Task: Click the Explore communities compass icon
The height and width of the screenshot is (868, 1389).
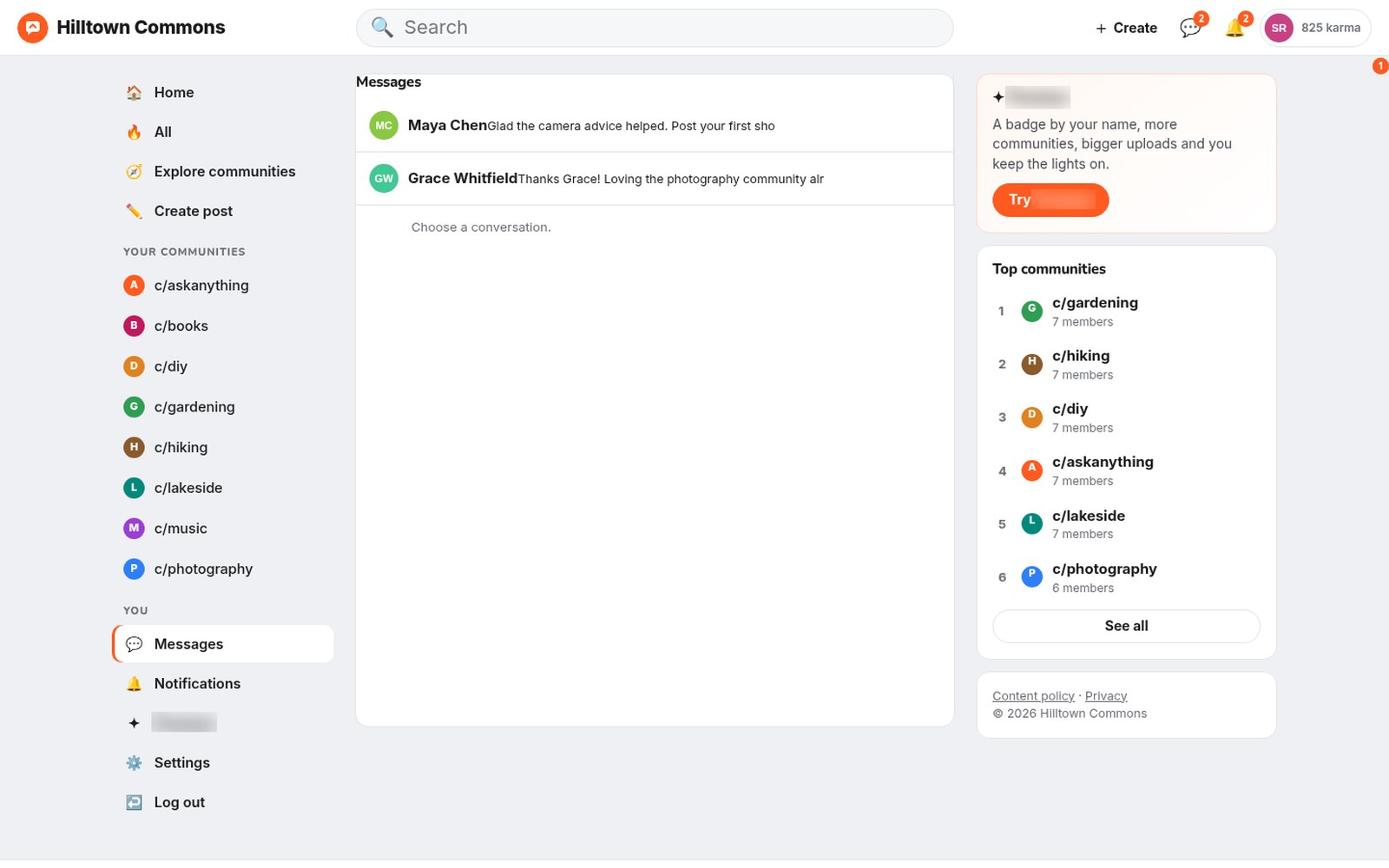Action: point(134,171)
